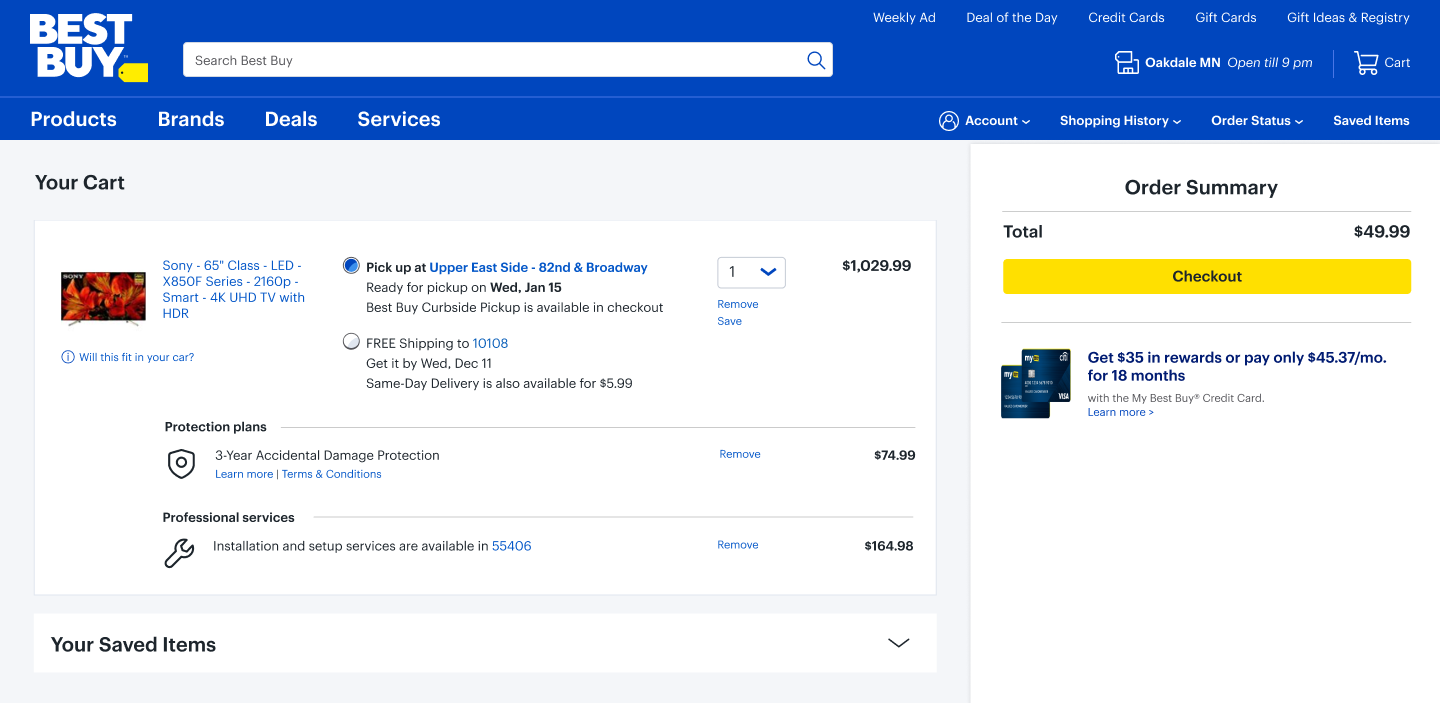Open the shopping cart icon
The width and height of the screenshot is (1440, 703).
[x=1366, y=63]
